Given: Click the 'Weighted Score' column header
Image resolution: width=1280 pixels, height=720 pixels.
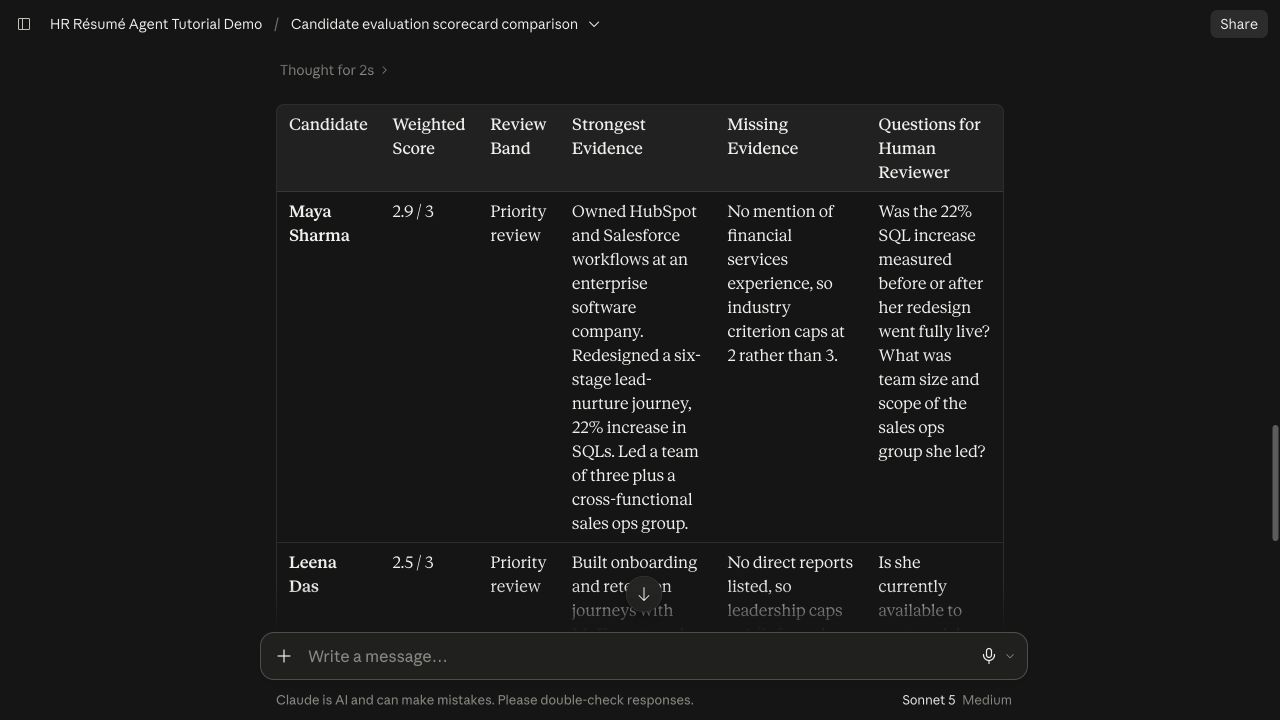Looking at the screenshot, I should click(429, 136).
